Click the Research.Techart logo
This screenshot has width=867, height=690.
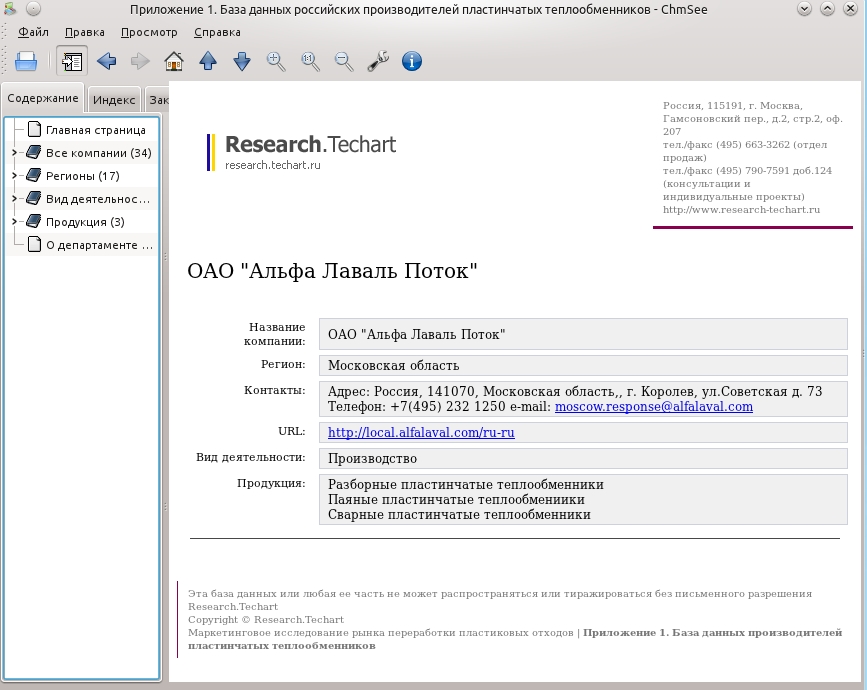301,151
